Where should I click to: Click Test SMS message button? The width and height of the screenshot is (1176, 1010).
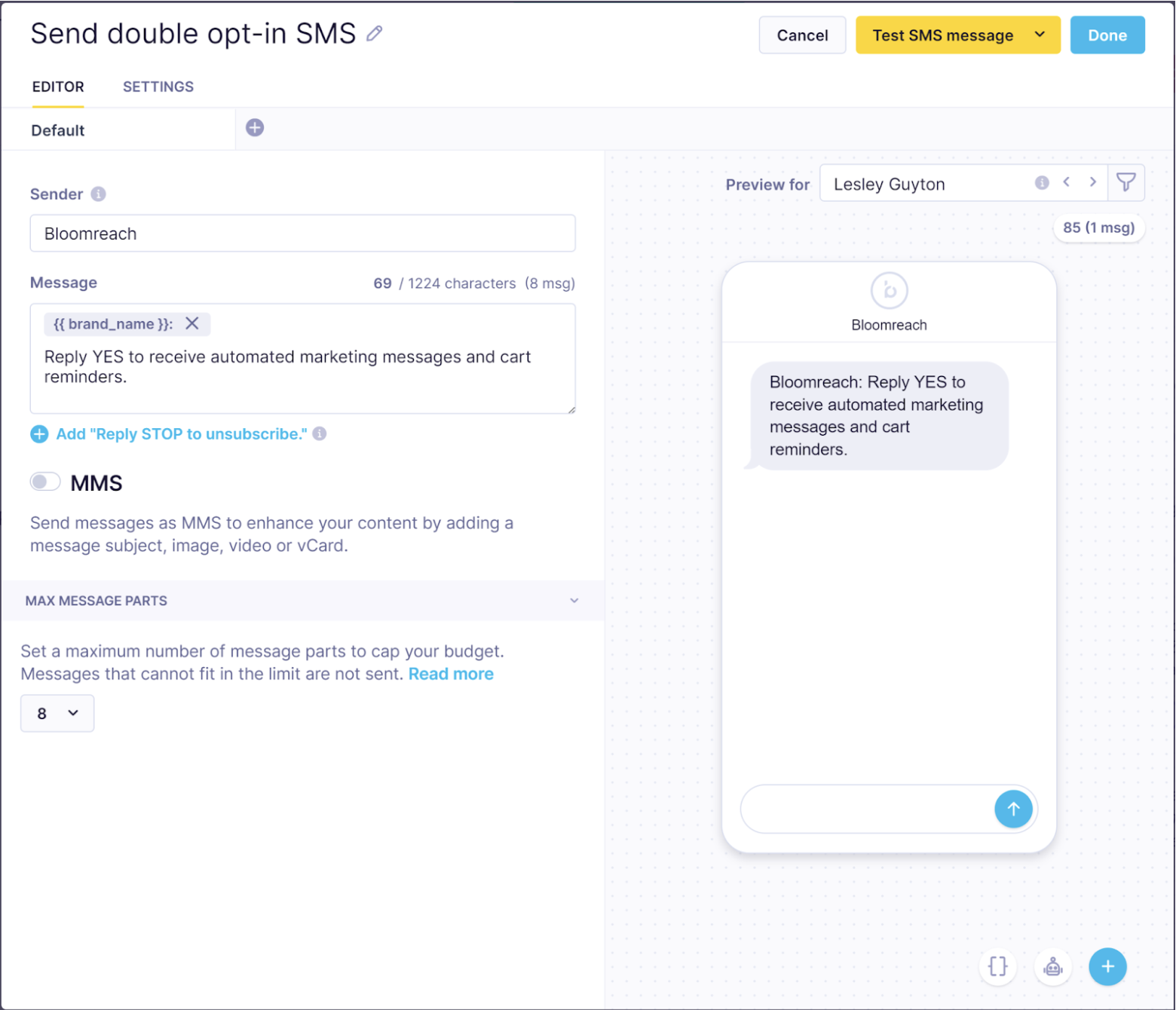(x=942, y=35)
